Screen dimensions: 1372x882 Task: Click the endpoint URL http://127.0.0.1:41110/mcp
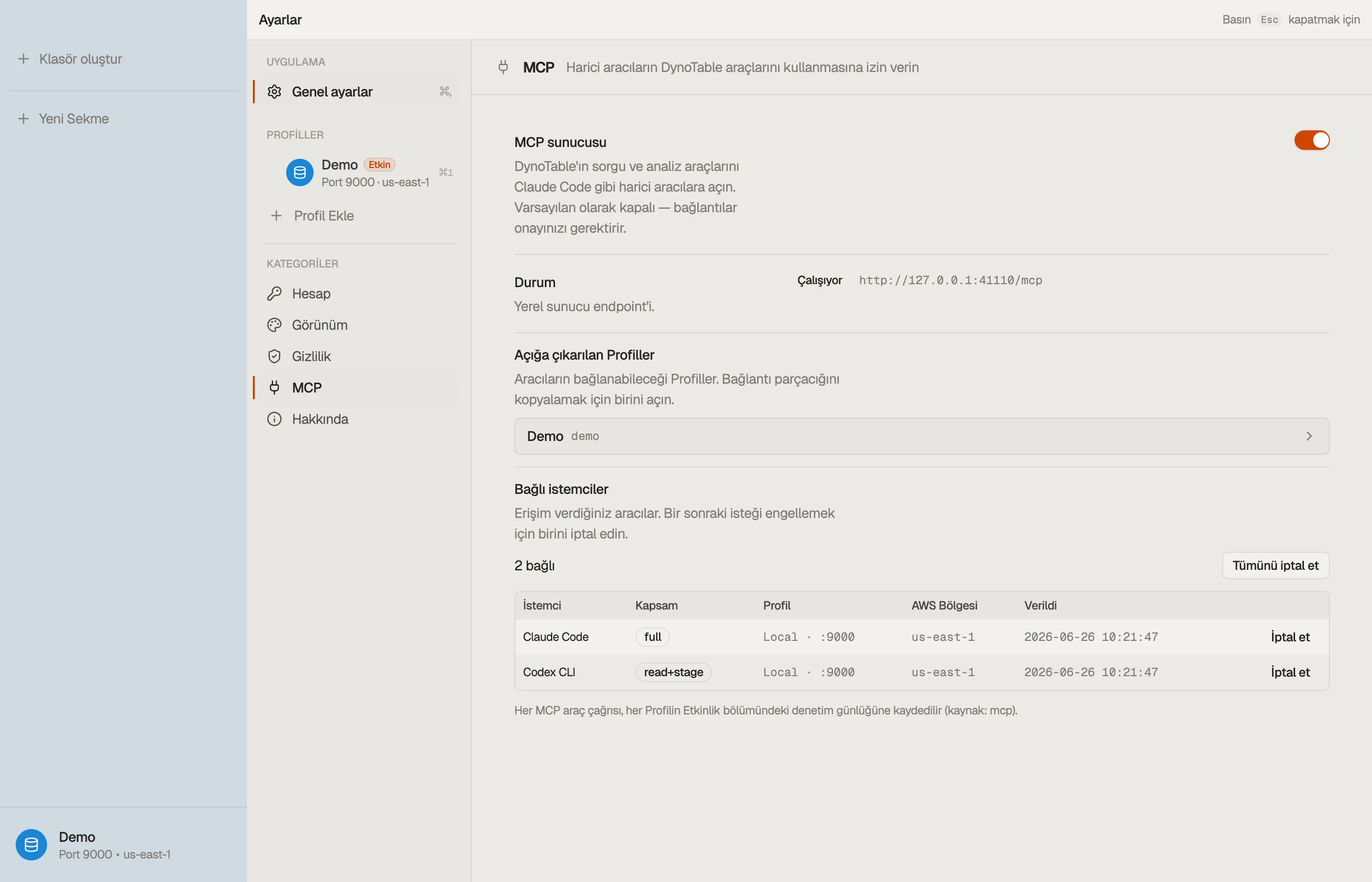pos(951,280)
